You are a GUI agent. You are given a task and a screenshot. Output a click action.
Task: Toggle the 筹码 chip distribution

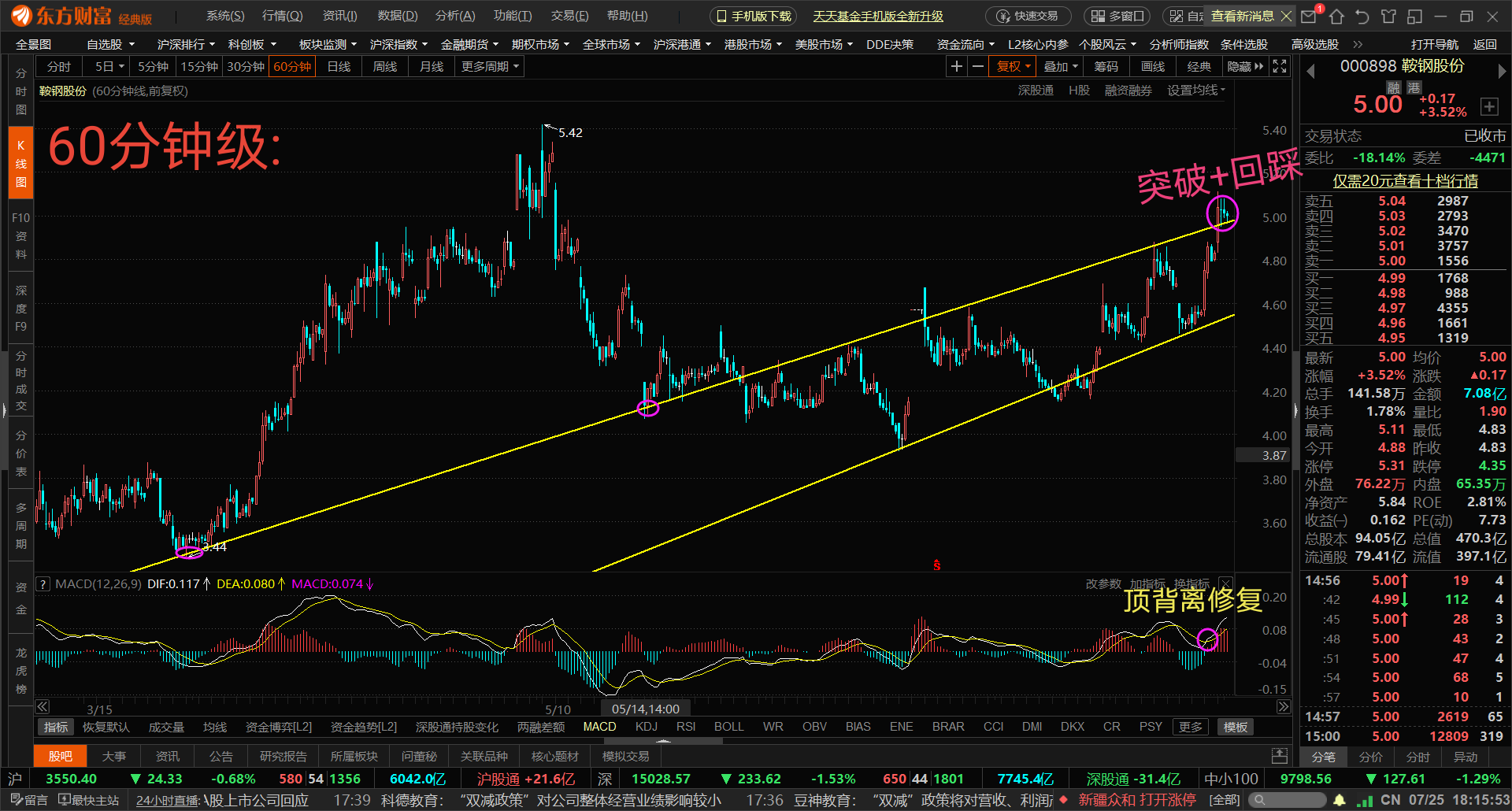click(x=1106, y=67)
